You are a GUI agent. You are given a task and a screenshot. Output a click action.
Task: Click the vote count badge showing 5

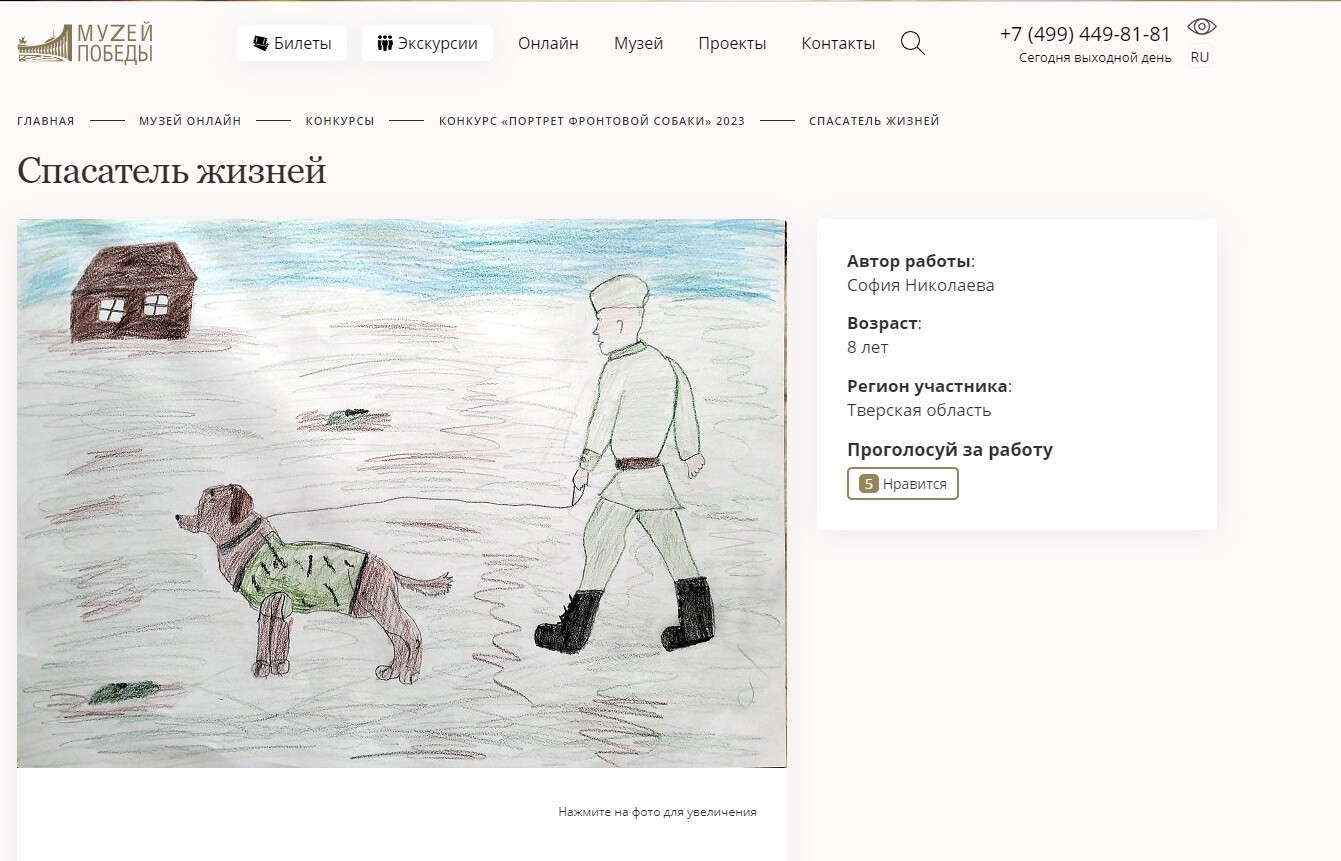[868, 484]
